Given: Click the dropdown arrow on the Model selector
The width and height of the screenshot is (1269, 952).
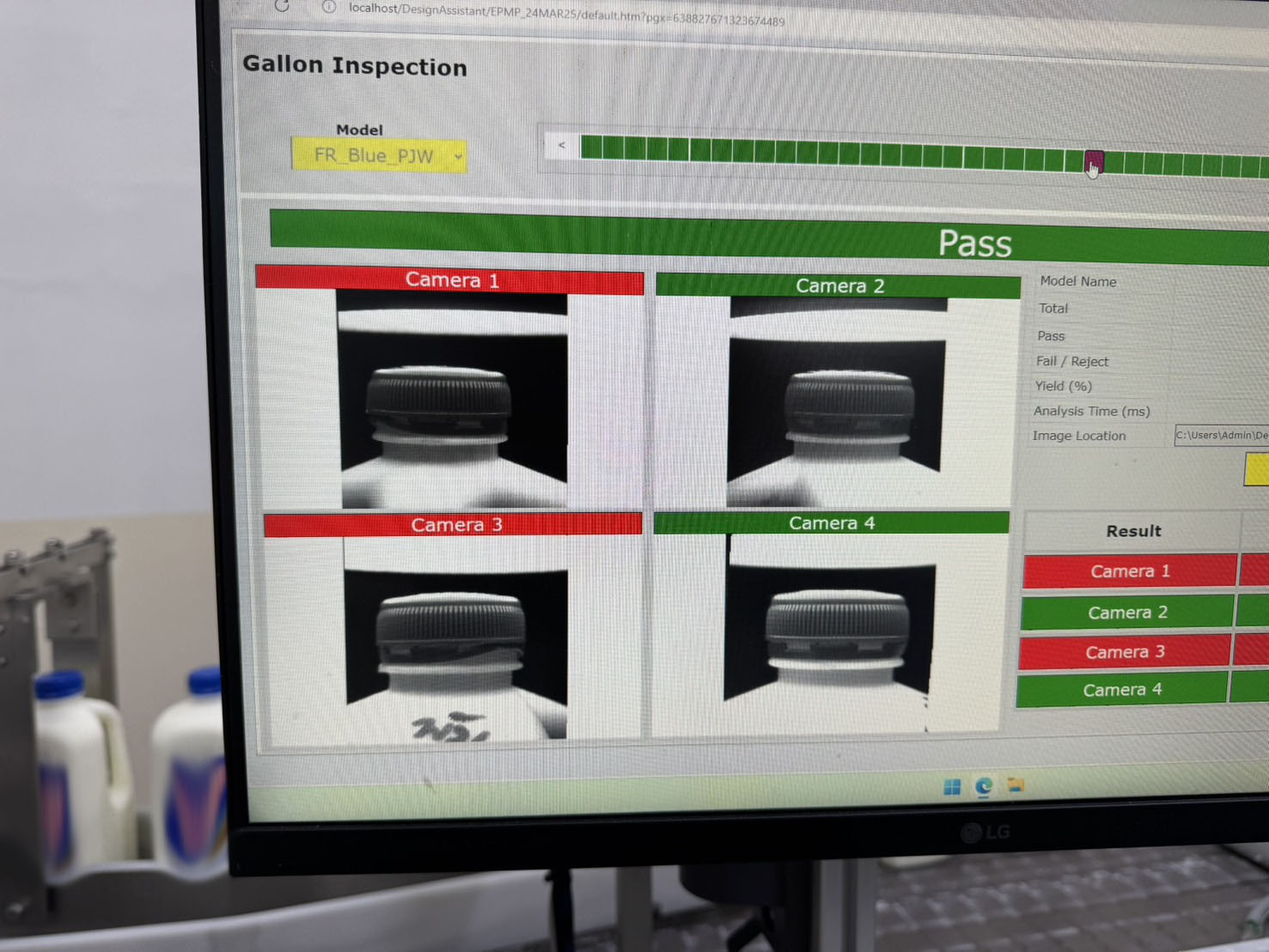Looking at the screenshot, I should click(458, 156).
